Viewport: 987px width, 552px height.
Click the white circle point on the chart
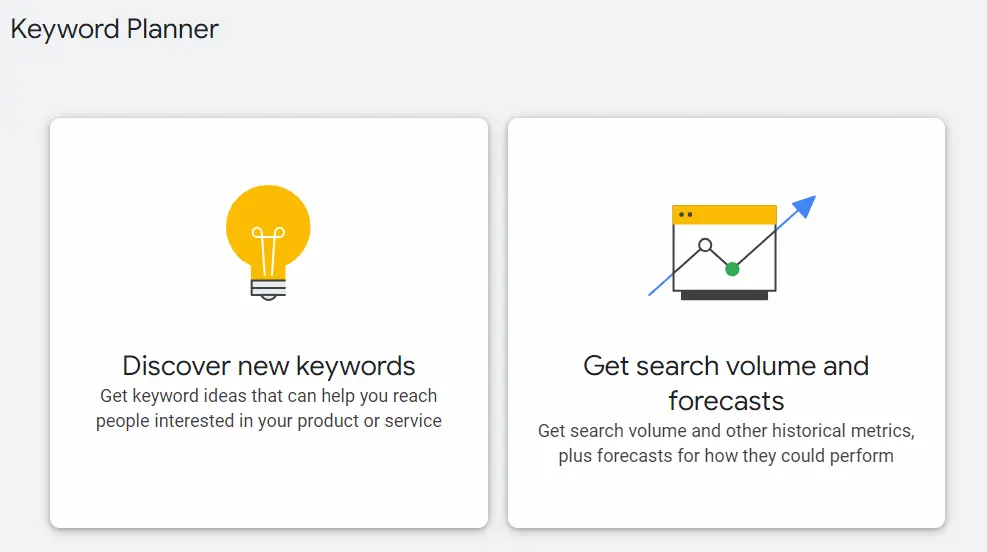point(705,245)
